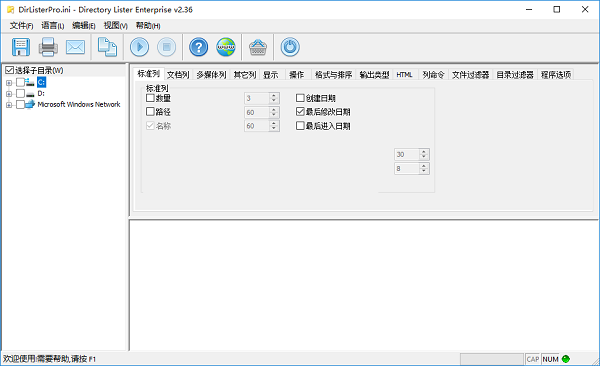Switch to the 格式与排序 tab
600x366 pixels.
pyautogui.click(x=333, y=75)
